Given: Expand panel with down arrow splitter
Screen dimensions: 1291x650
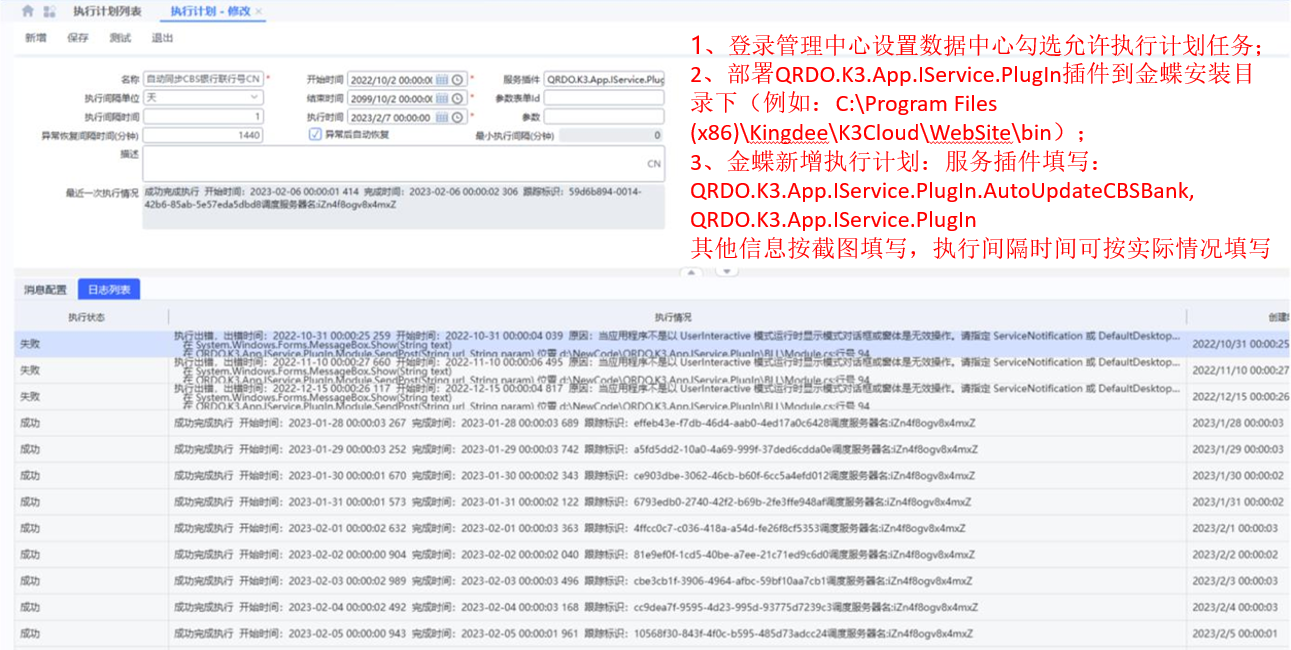Looking at the screenshot, I should (x=727, y=271).
